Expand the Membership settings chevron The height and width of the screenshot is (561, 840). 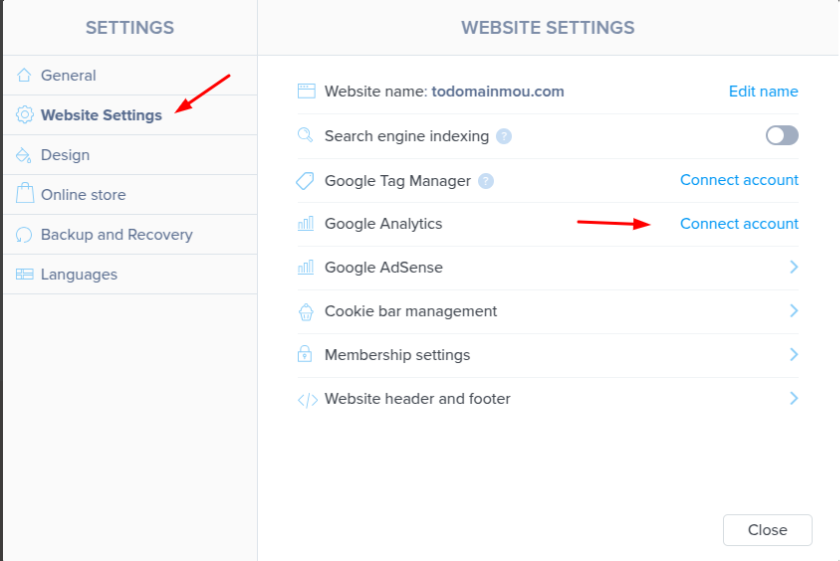(794, 354)
